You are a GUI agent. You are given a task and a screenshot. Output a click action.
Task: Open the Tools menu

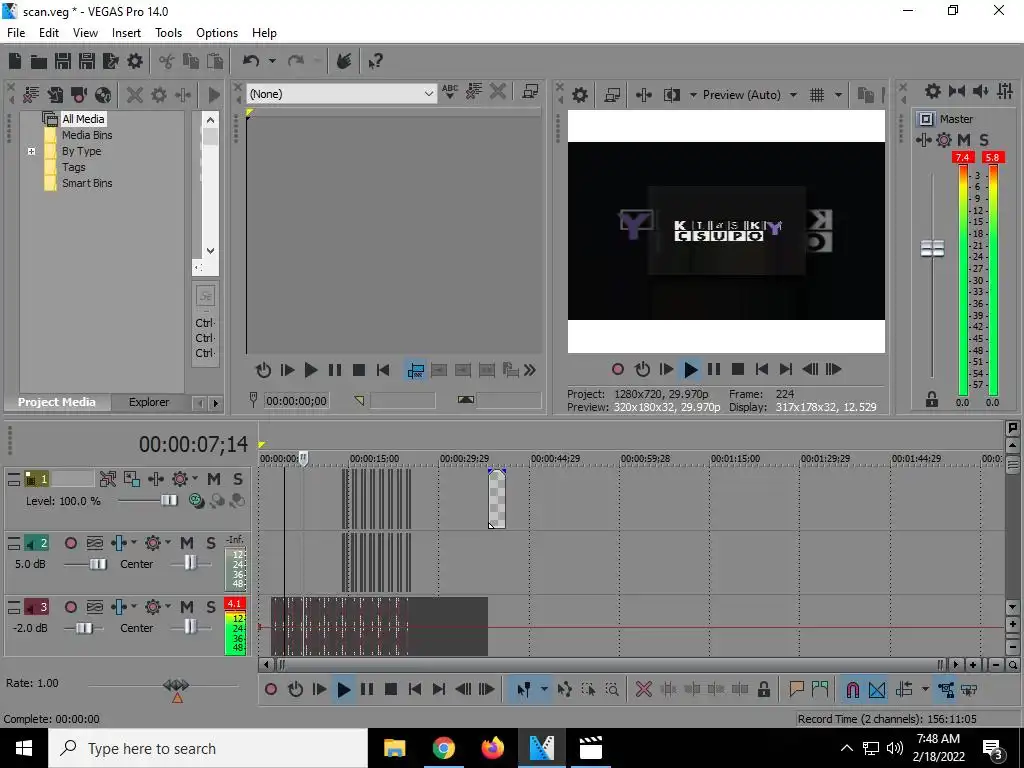pos(168,33)
